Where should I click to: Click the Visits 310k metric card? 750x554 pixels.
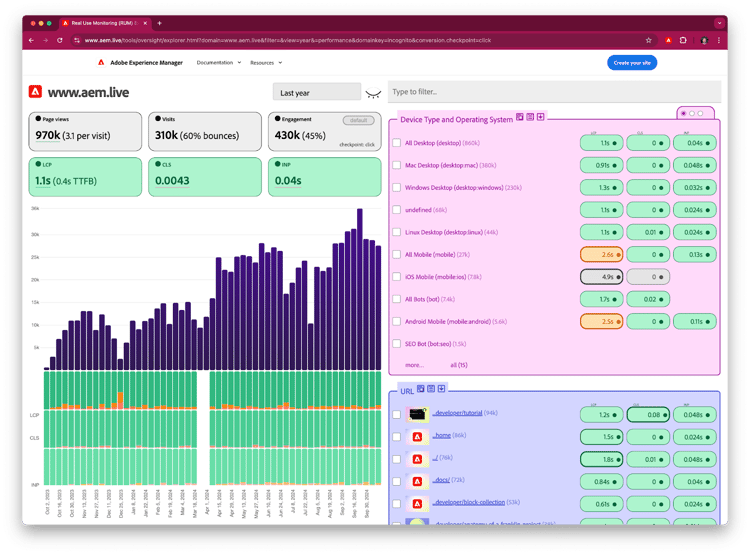pyautogui.click(x=205, y=132)
